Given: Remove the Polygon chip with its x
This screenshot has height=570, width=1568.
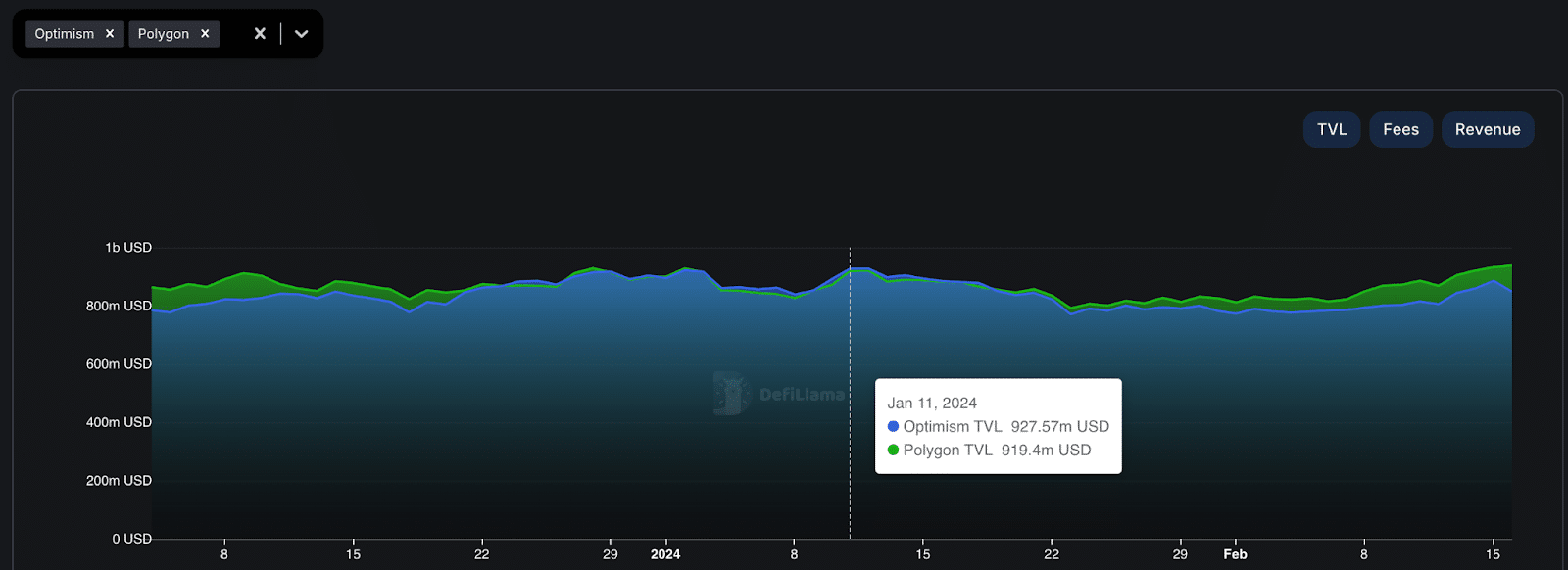Looking at the screenshot, I should click(x=205, y=34).
